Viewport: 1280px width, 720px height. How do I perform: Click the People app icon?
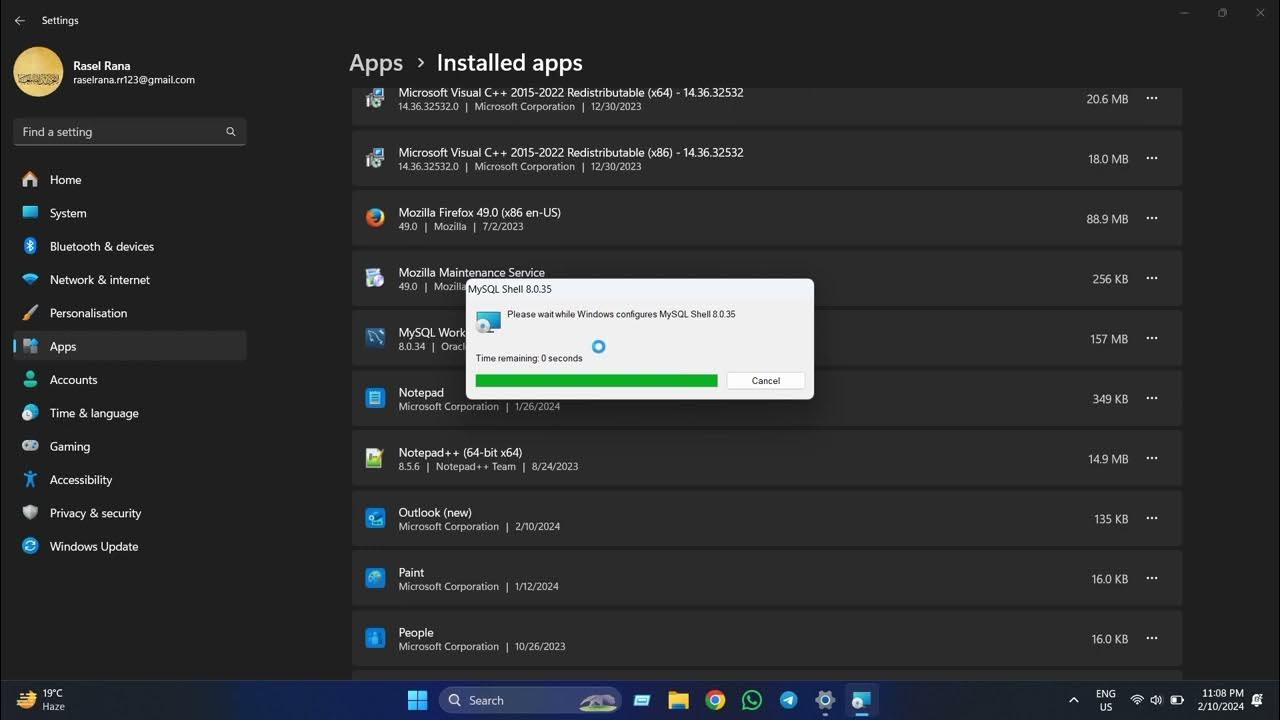click(375, 638)
